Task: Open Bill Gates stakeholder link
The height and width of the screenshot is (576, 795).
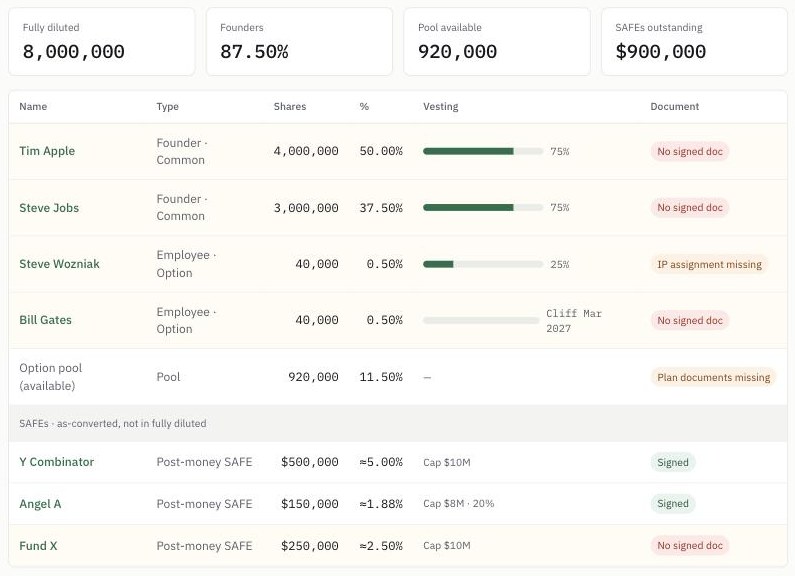Action: [x=45, y=320]
